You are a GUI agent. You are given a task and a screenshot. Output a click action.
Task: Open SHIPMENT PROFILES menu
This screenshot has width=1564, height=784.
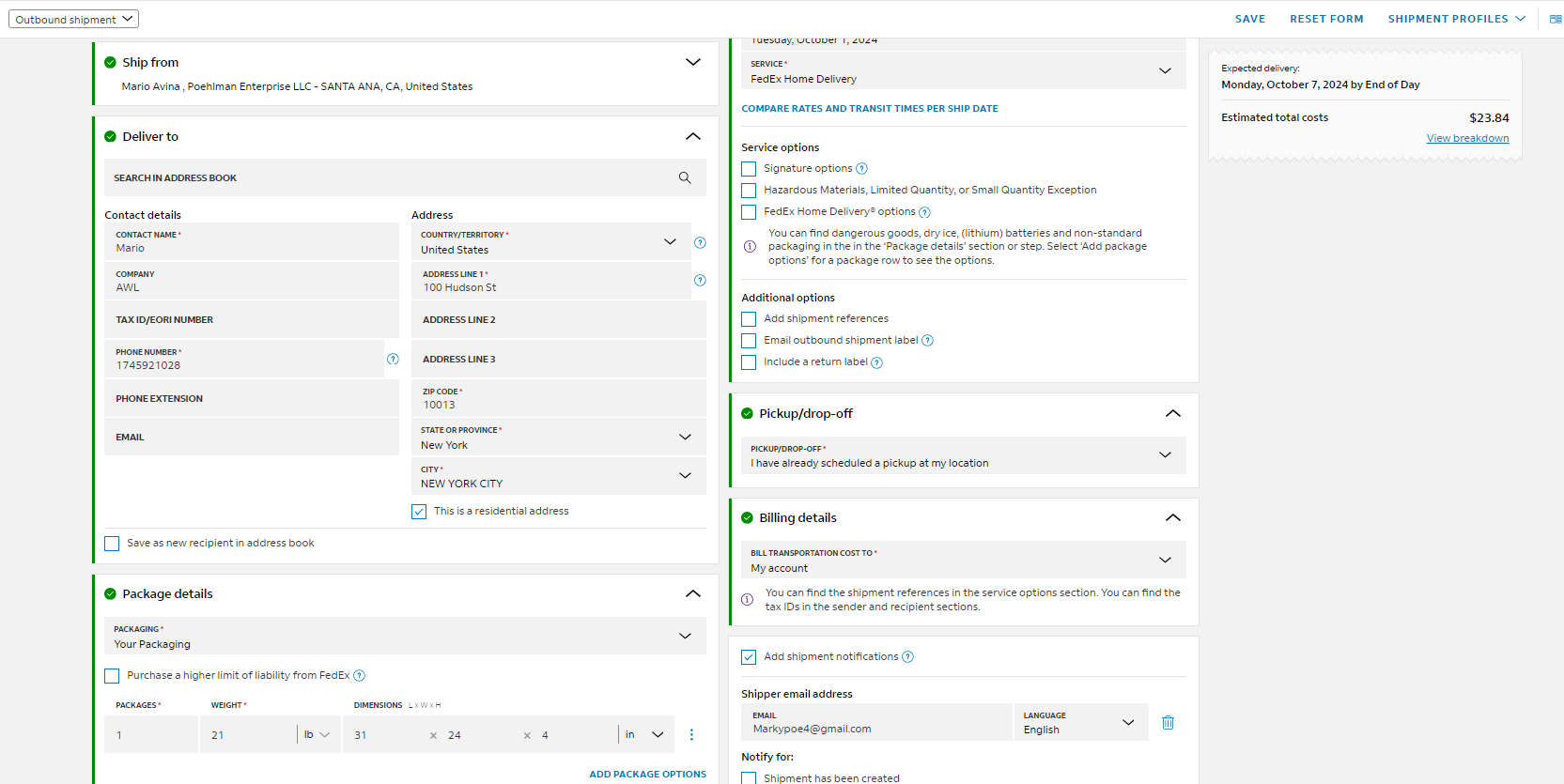1457,19
